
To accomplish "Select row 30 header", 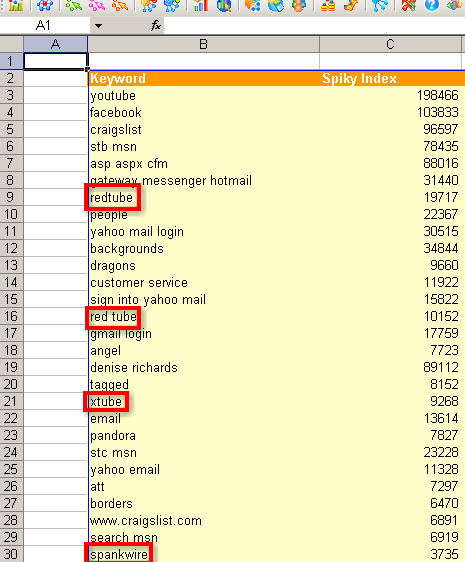I will pos(11,554).
